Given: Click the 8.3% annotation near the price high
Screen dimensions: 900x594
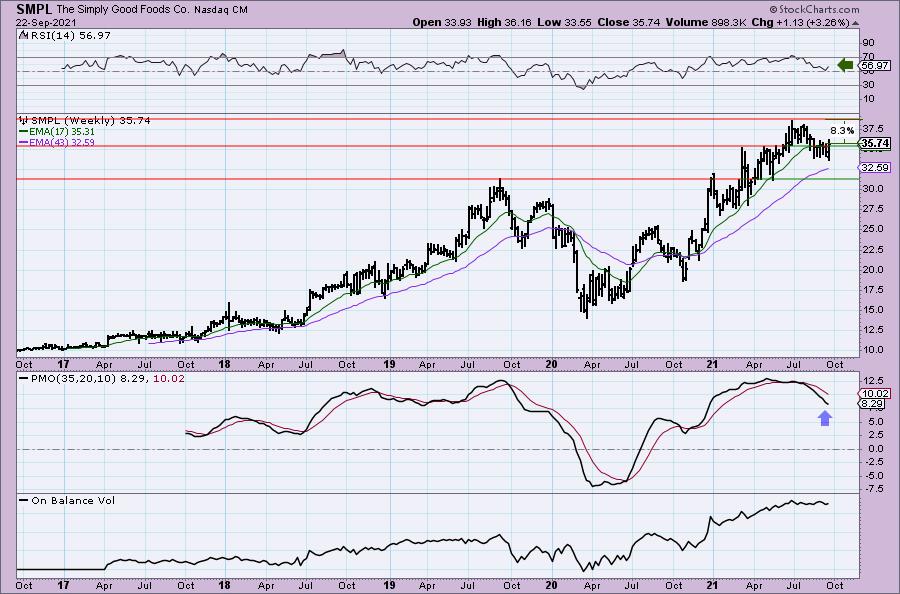Looking at the screenshot, I should point(842,130).
